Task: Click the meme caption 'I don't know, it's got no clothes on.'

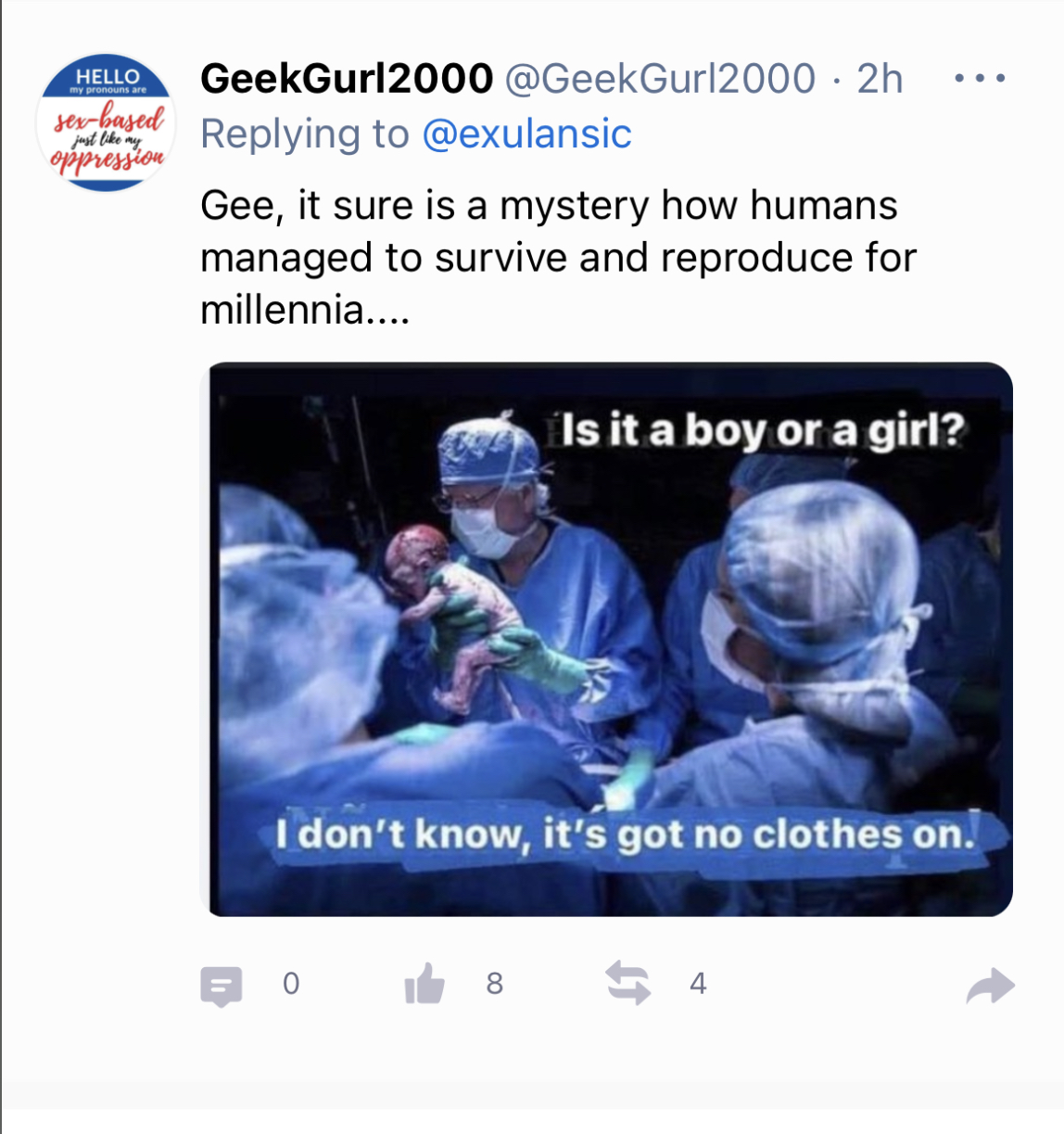Action: [627, 834]
